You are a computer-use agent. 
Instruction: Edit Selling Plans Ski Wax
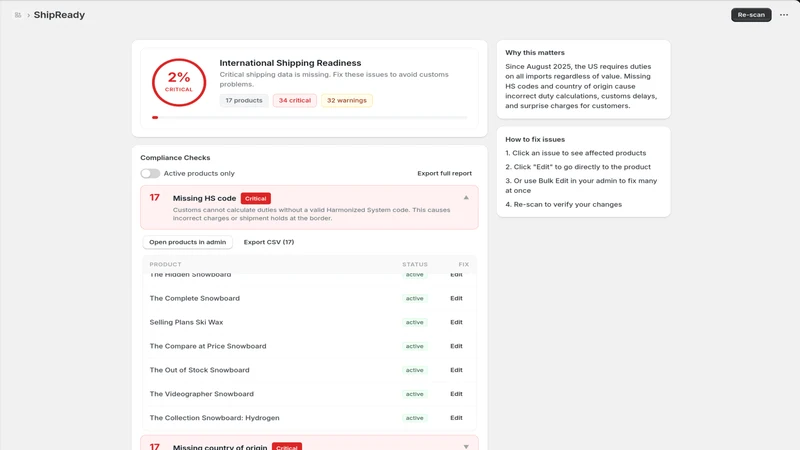(x=456, y=322)
